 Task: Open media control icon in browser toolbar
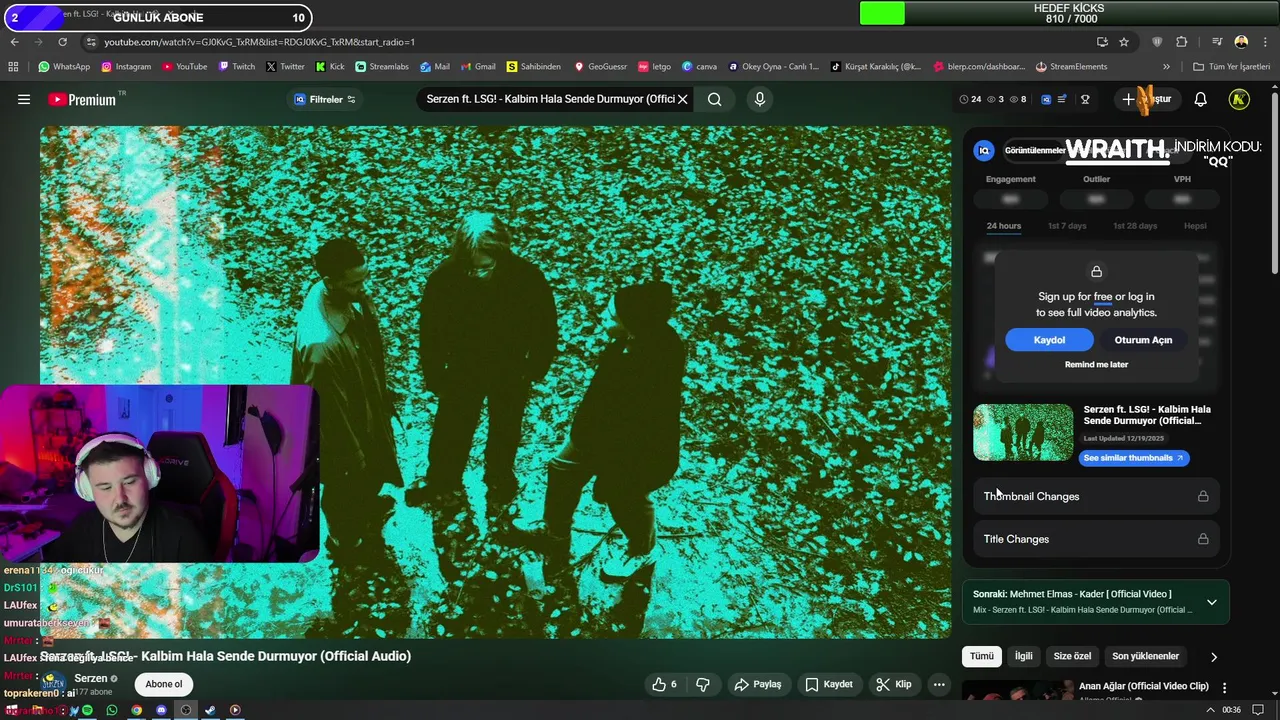[1217, 42]
